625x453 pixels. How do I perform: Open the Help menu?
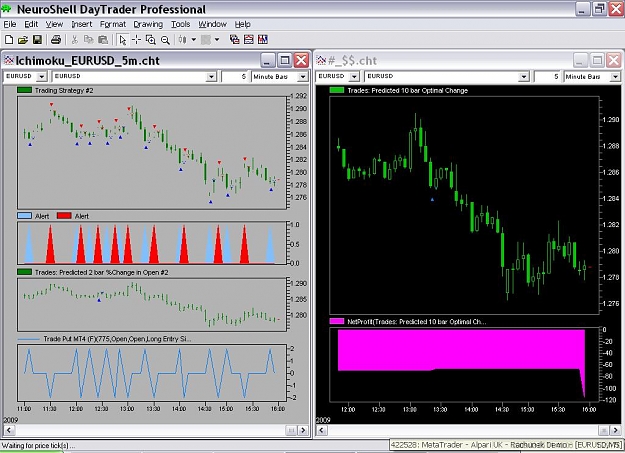pos(242,24)
